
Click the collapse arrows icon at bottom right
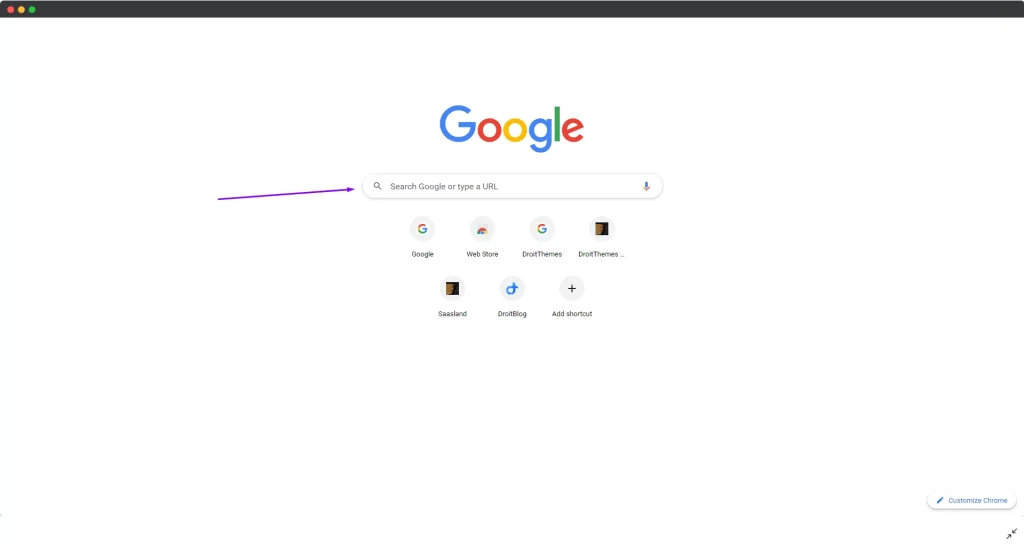(1012, 534)
